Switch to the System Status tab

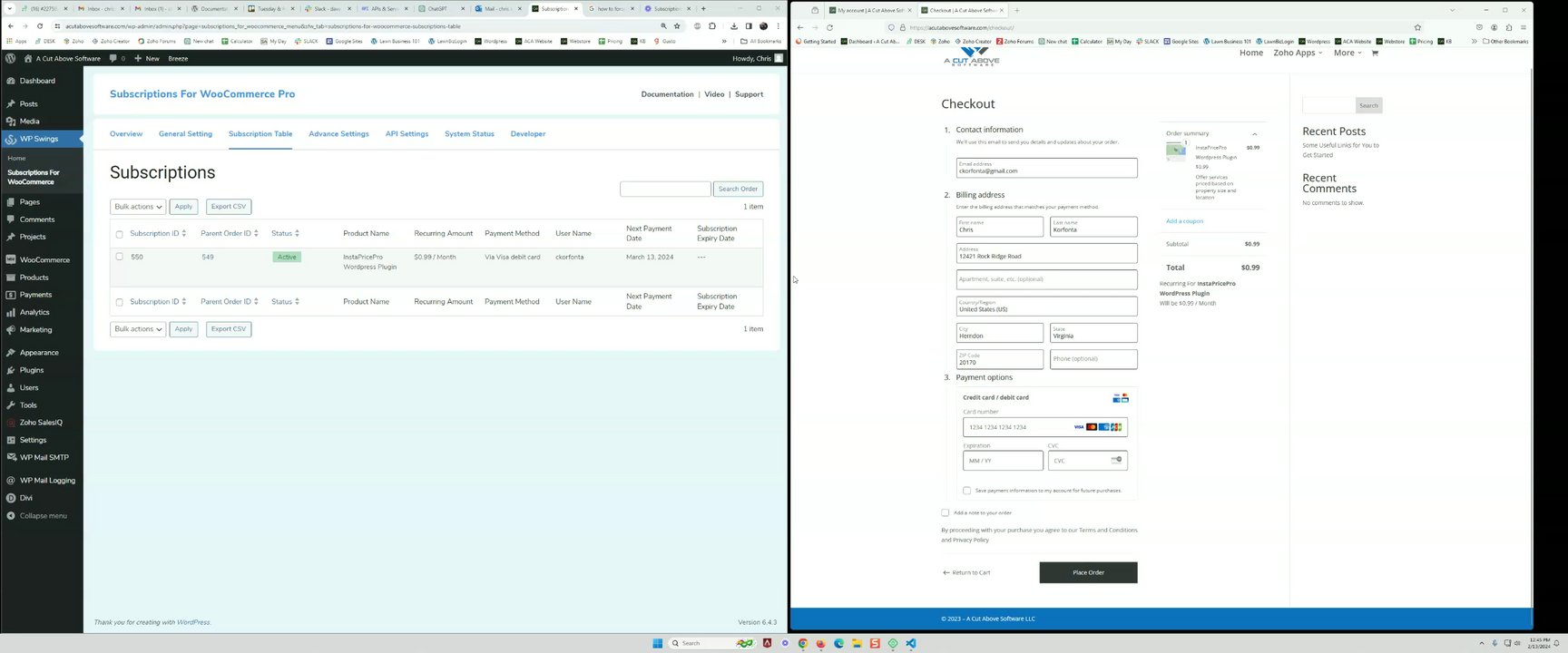[x=469, y=134]
